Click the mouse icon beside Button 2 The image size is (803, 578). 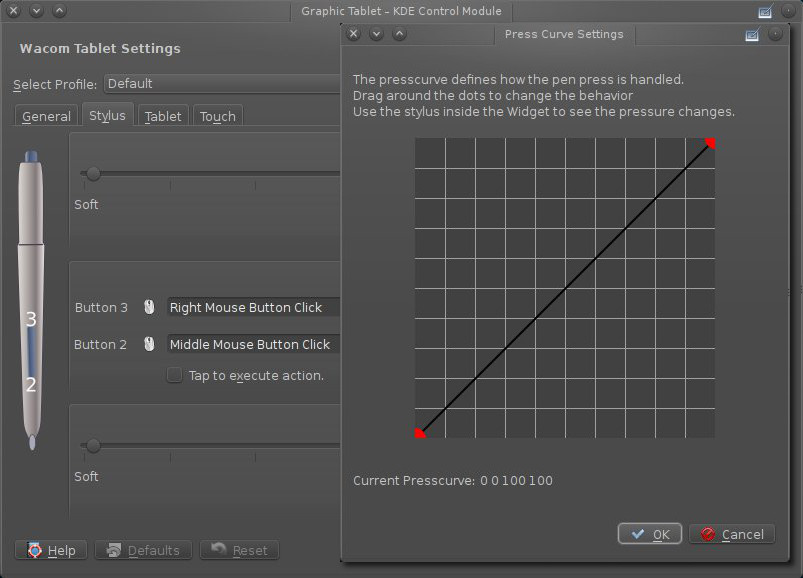pyautogui.click(x=149, y=344)
